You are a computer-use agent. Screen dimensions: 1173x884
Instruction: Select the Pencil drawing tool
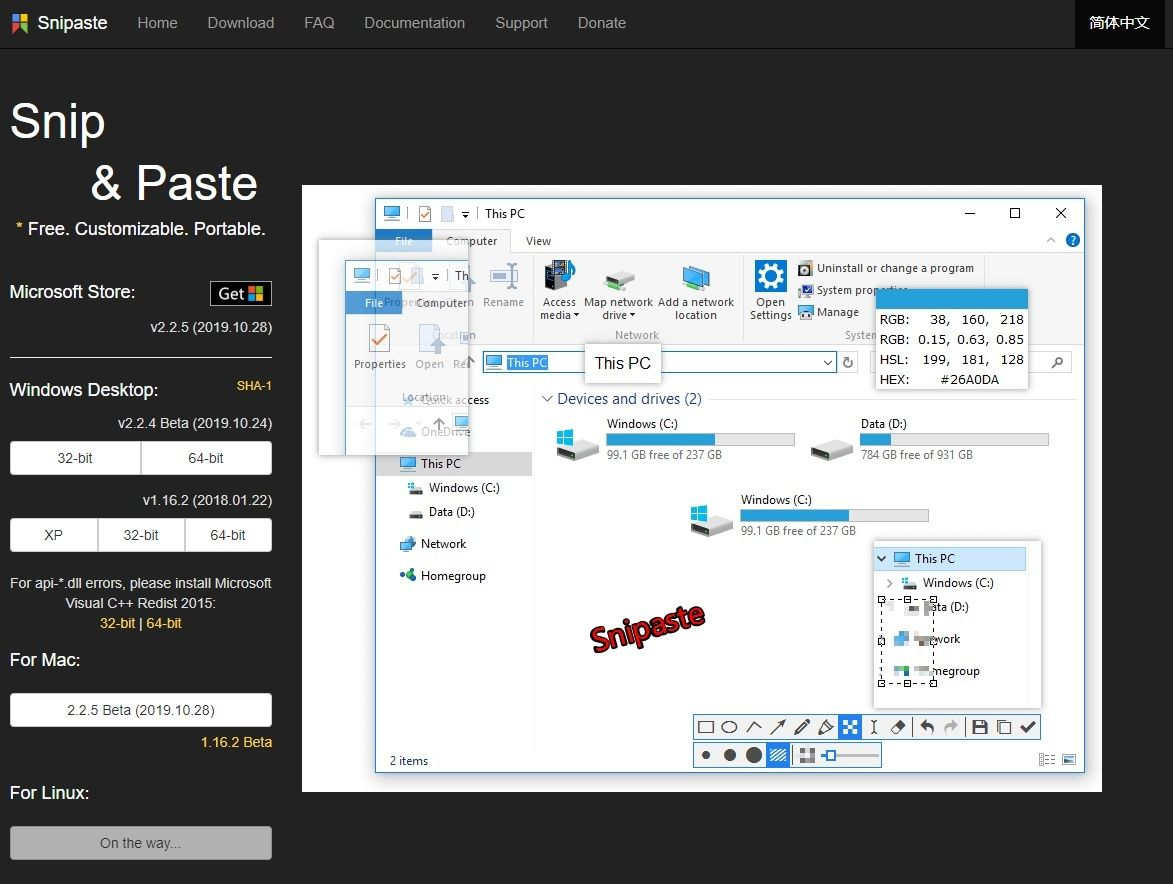[802, 727]
